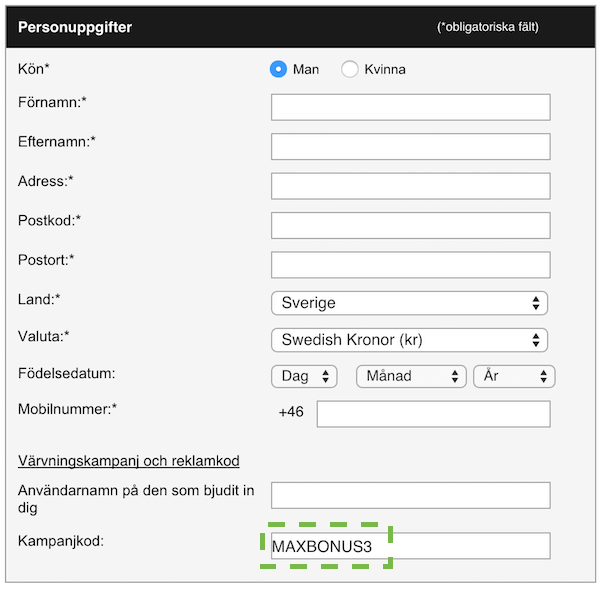This screenshot has height=589, width=600.
Task: Open the Land dropdown showing Sverige
Action: 409,303
